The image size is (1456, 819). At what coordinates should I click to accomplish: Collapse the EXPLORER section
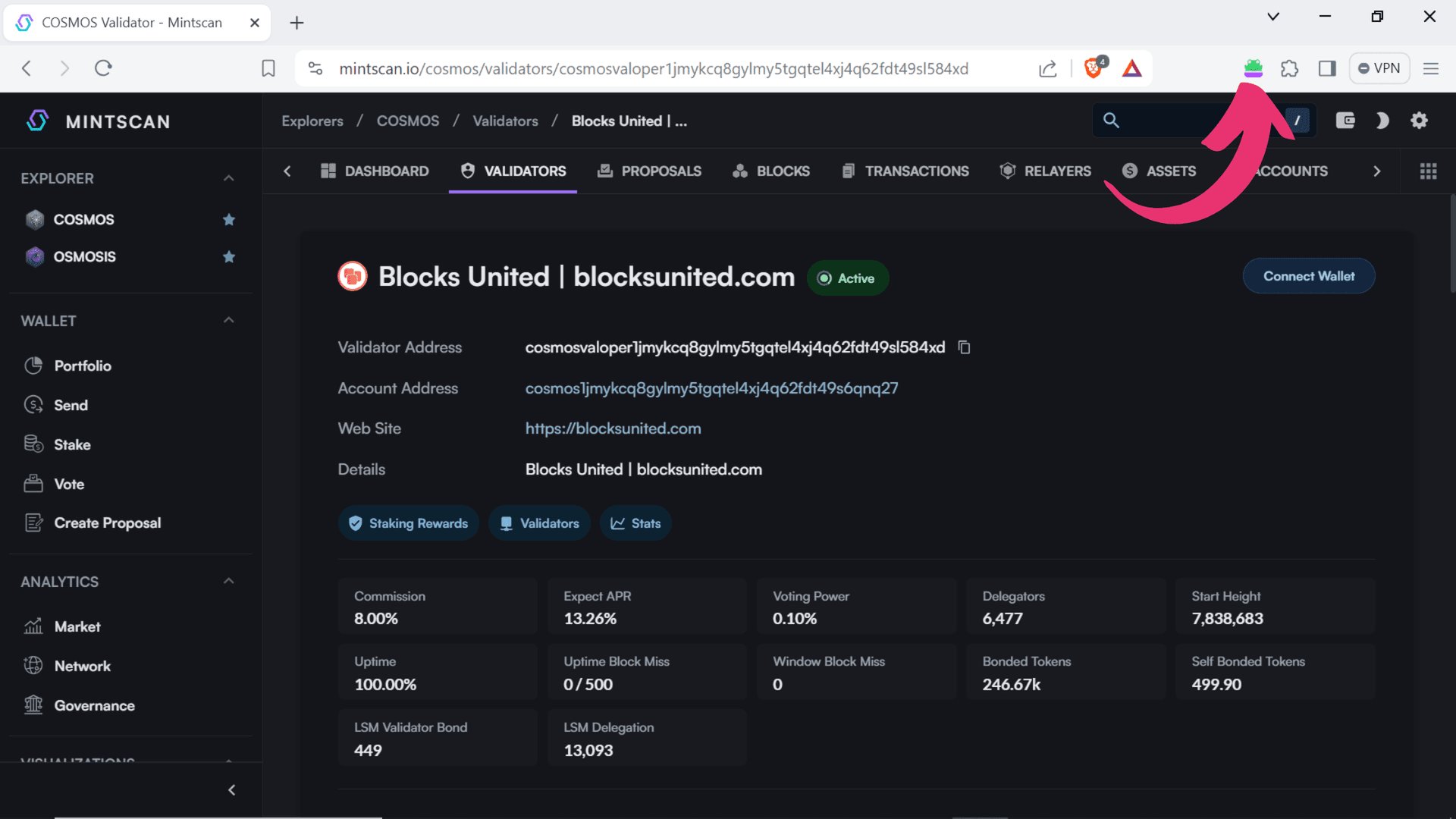(228, 178)
